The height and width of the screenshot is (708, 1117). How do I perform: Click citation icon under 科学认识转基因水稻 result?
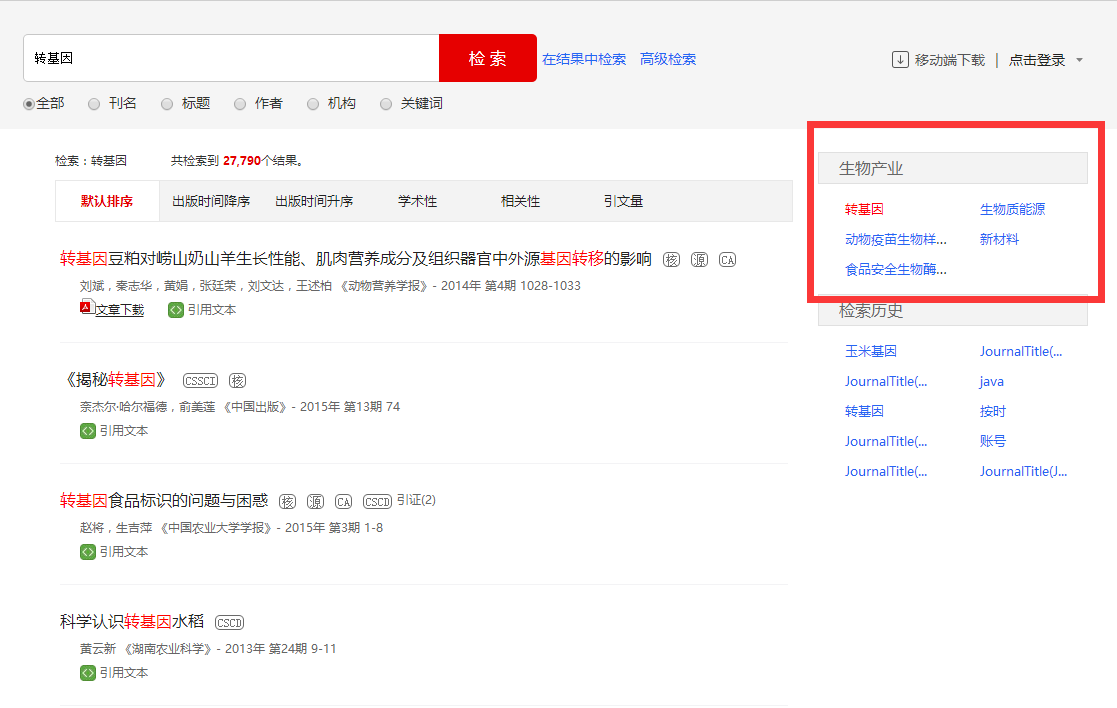click(x=88, y=673)
